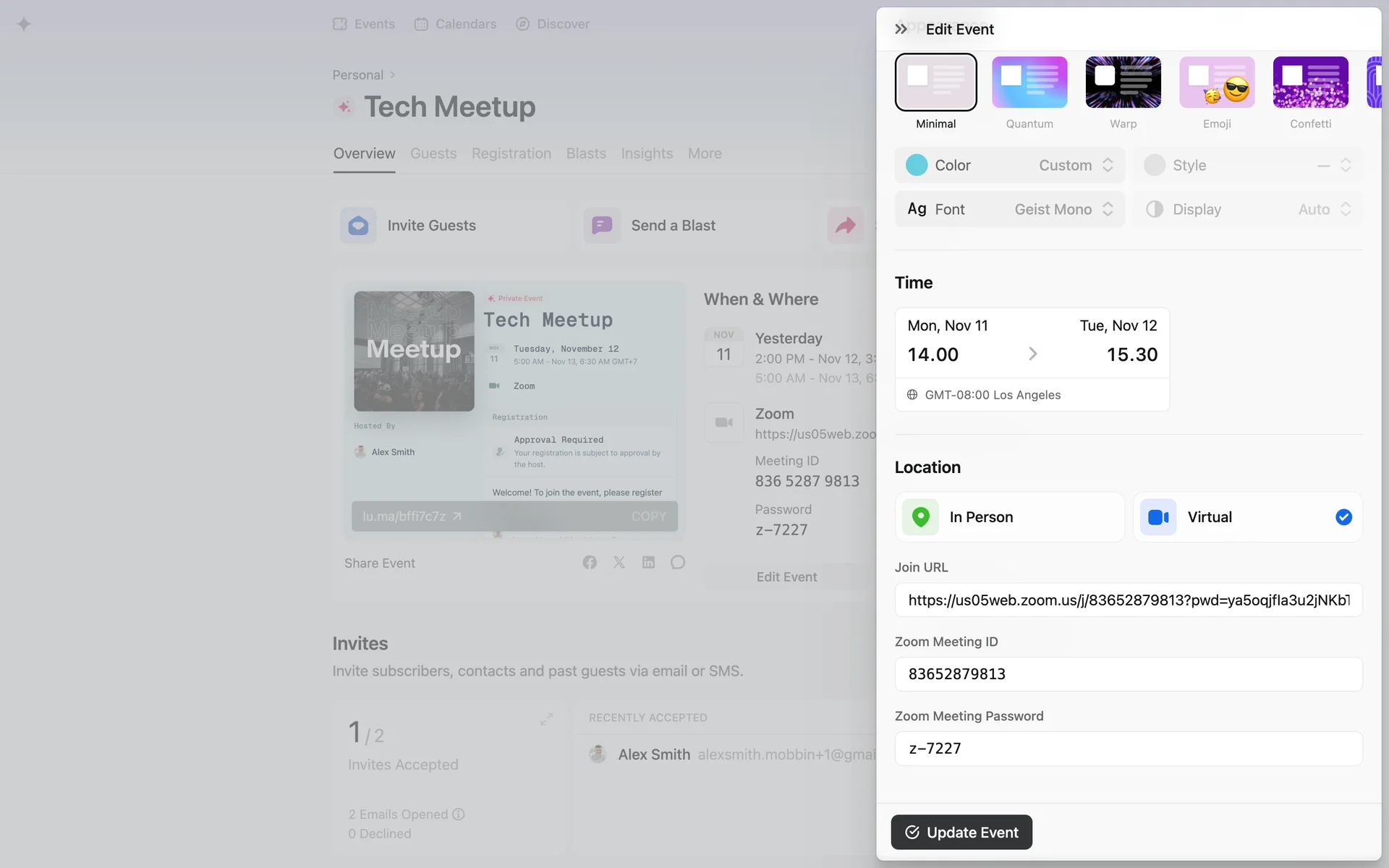Click the globe timezone icon

[912, 395]
